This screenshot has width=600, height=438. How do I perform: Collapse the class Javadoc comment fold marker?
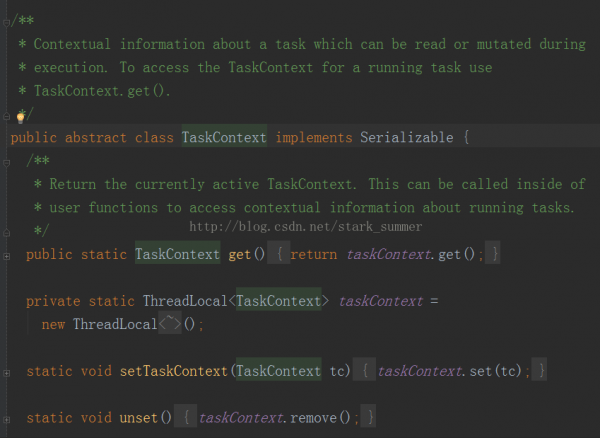coord(6,23)
